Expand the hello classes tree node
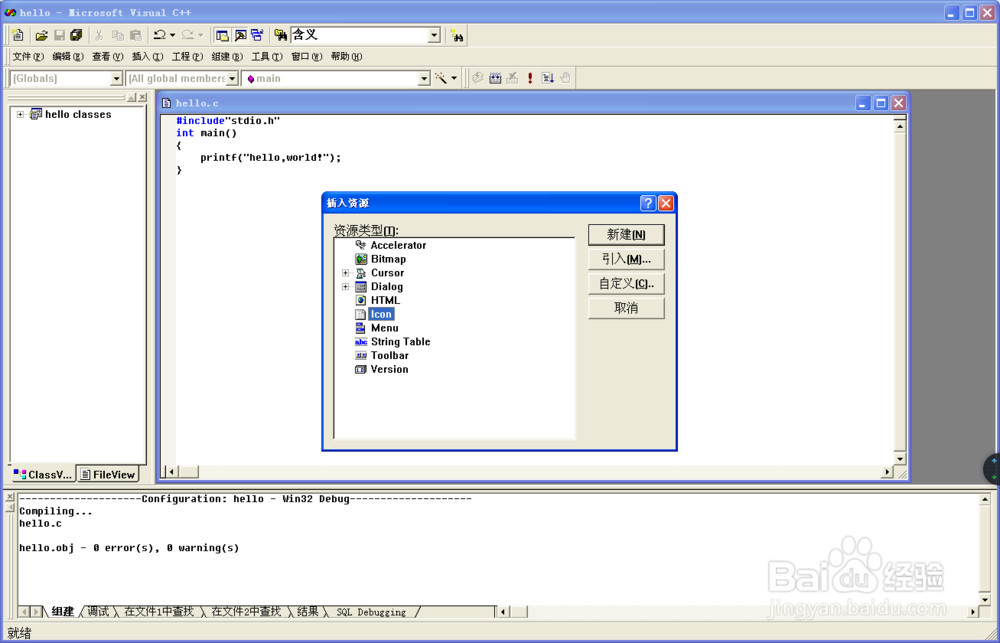 20,115
